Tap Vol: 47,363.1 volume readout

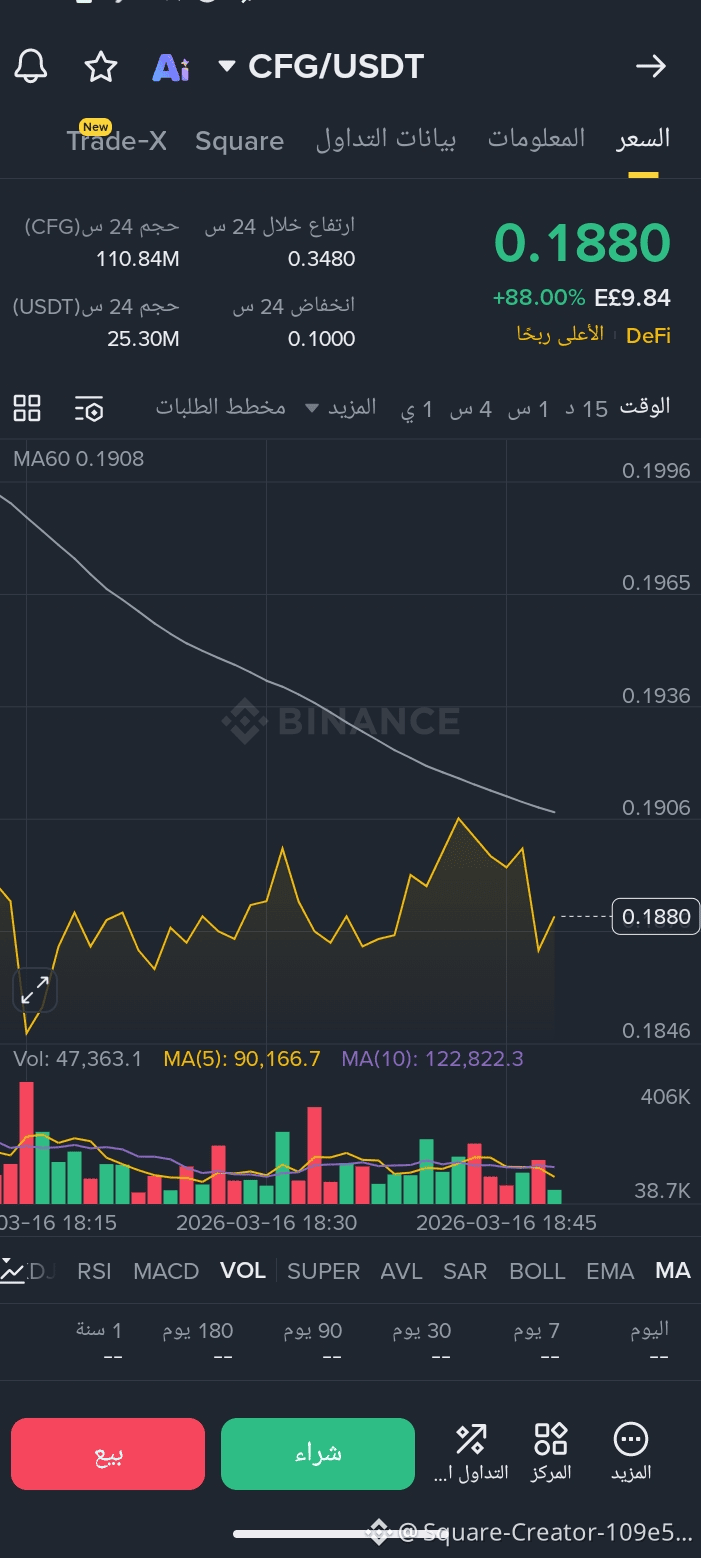point(78,1058)
